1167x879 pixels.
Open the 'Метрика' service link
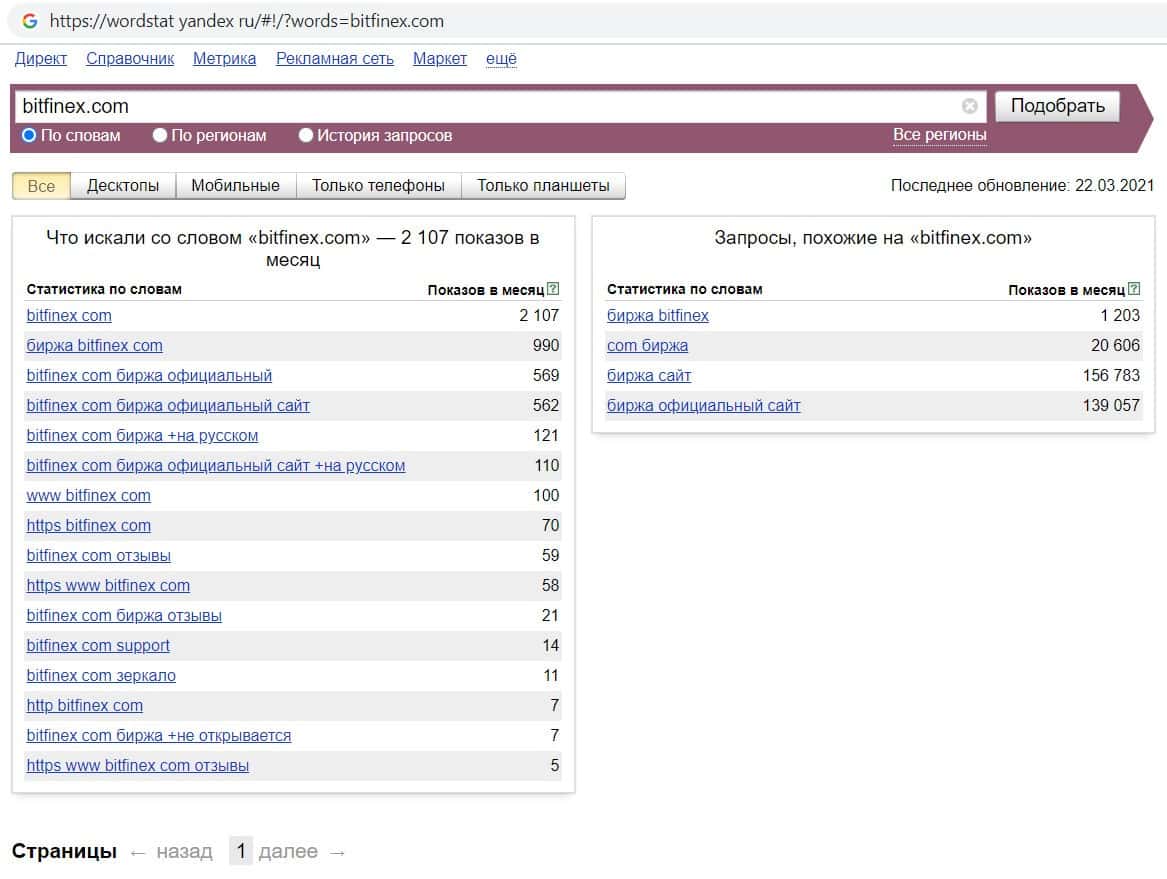coord(224,59)
